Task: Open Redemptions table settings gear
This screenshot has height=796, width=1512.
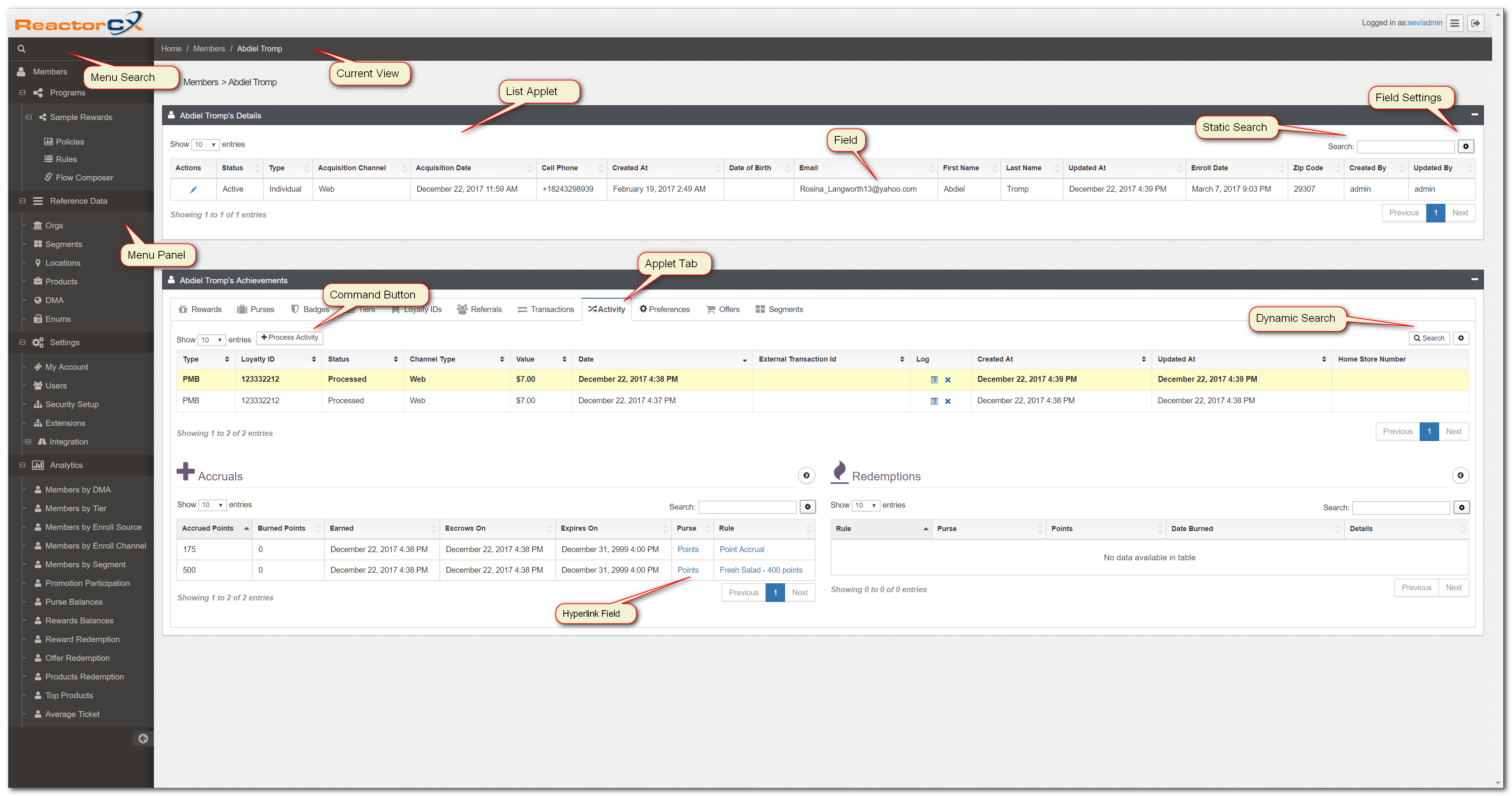Action: pyautogui.click(x=1461, y=507)
